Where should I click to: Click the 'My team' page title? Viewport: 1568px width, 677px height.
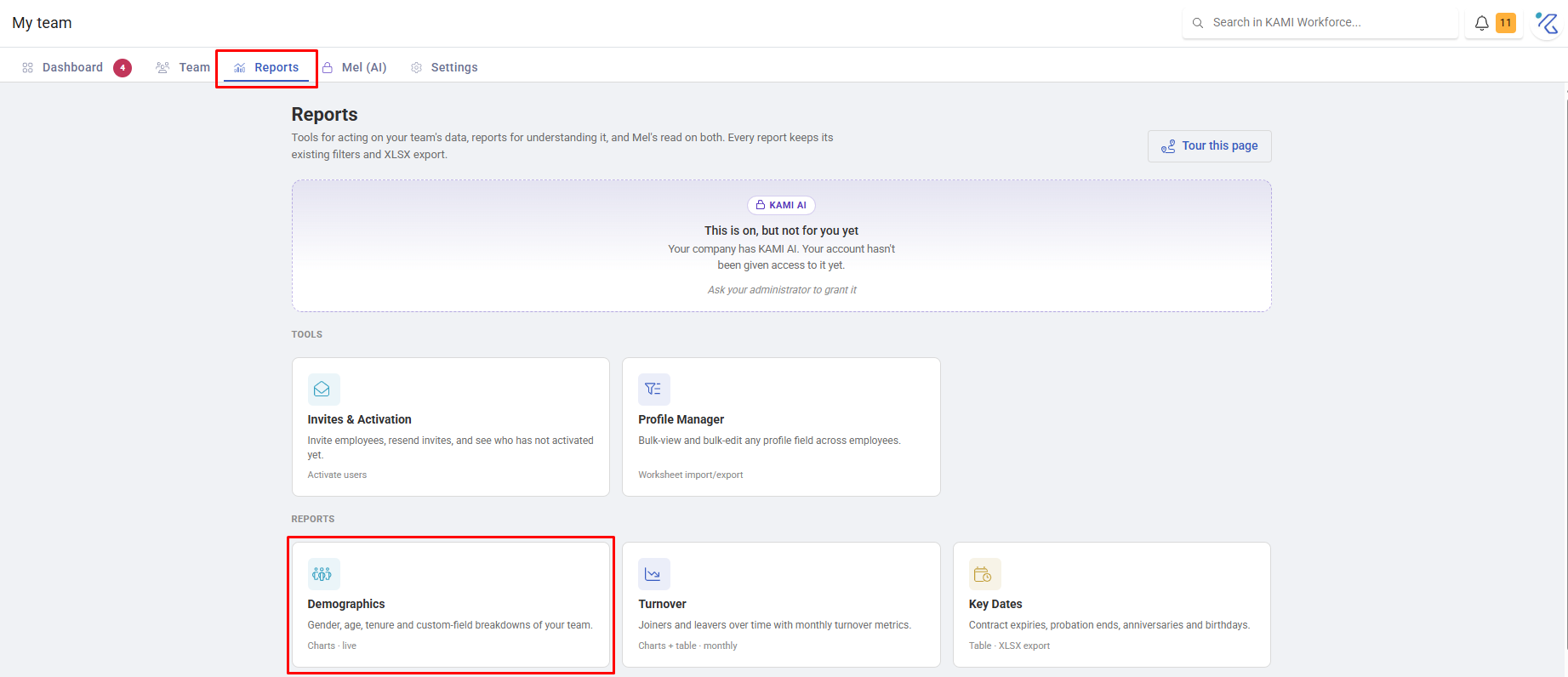pyautogui.click(x=42, y=23)
